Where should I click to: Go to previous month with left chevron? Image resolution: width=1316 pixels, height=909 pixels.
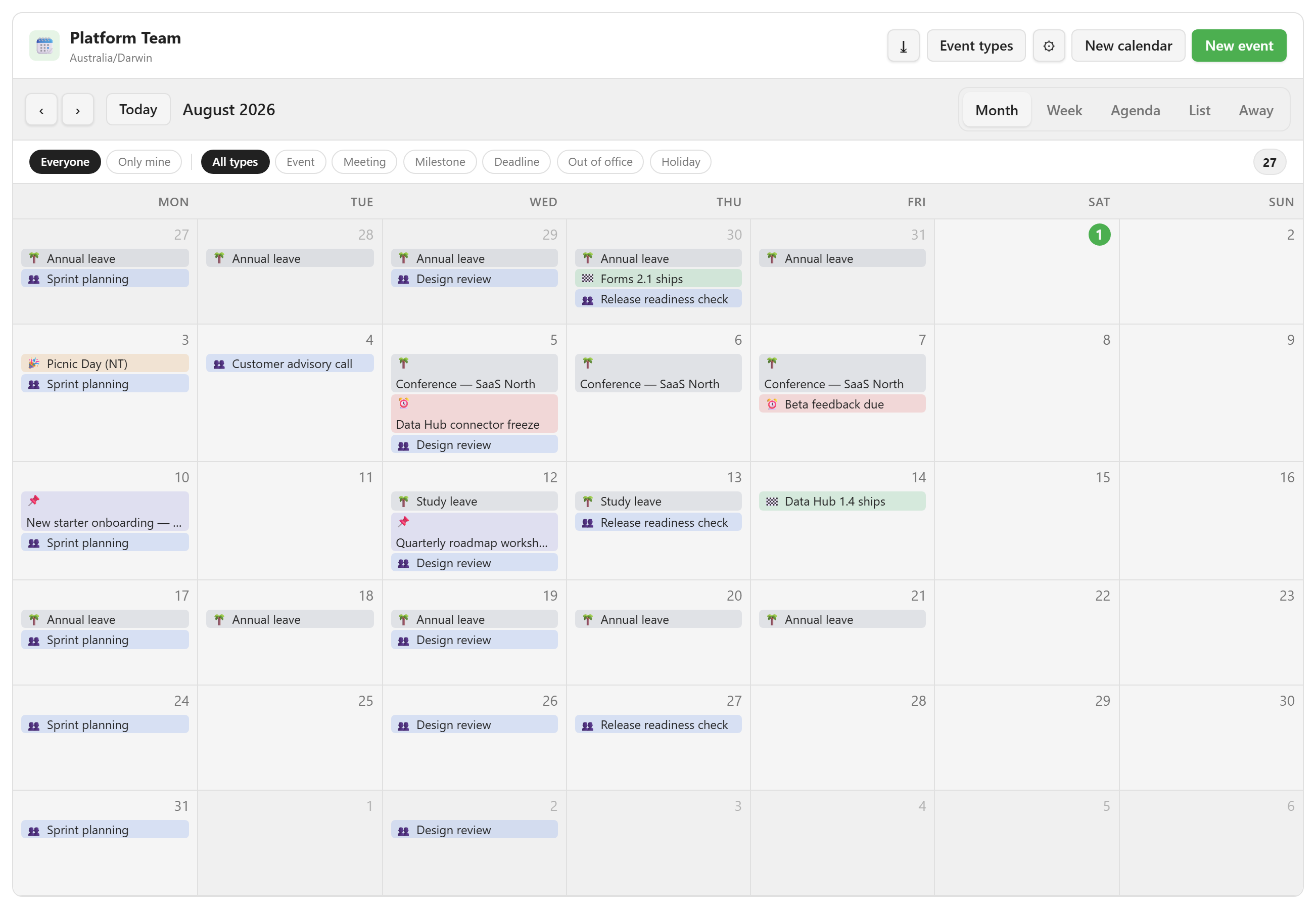[x=41, y=109]
